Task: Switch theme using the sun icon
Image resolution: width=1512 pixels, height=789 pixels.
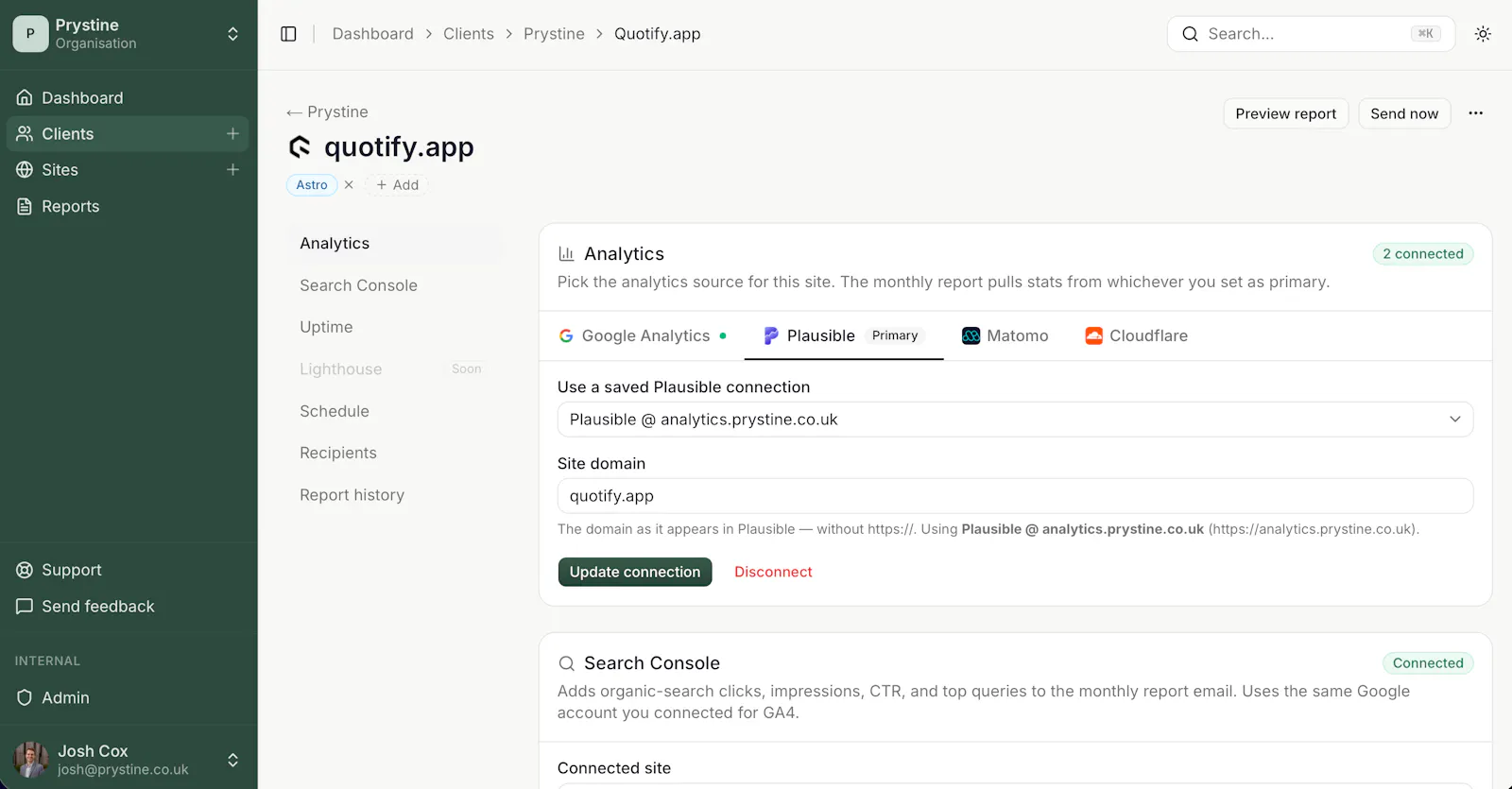Action: (1483, 34)
